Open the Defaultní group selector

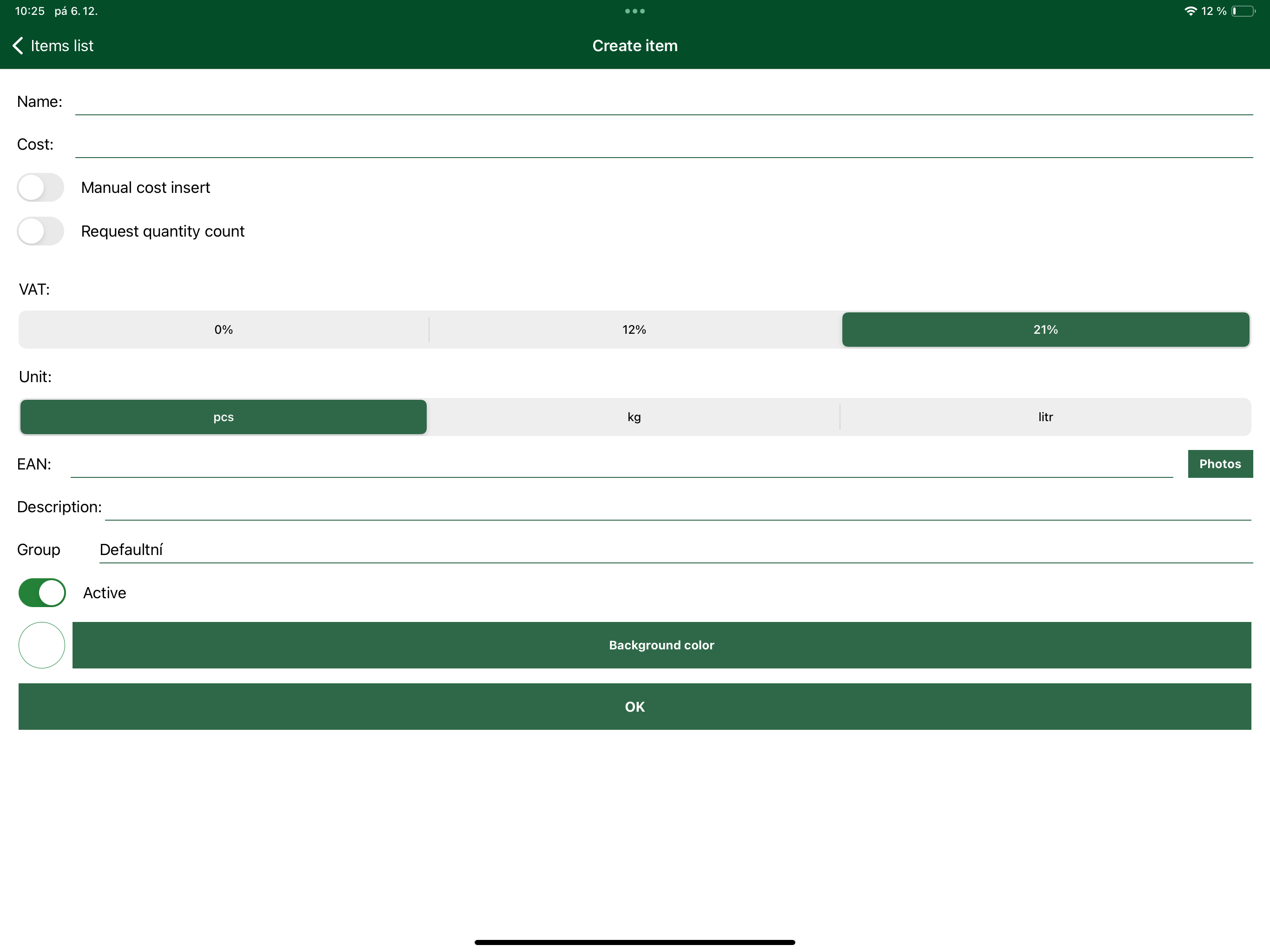coord(632,549)
